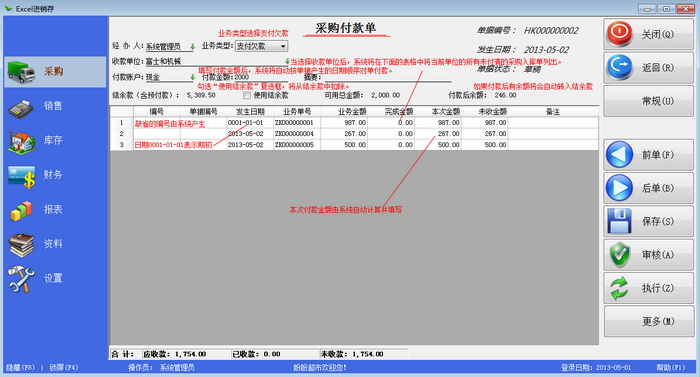
Task: Click cell ZK000000004 in 业务单号 column
Action: click(296, 134)
